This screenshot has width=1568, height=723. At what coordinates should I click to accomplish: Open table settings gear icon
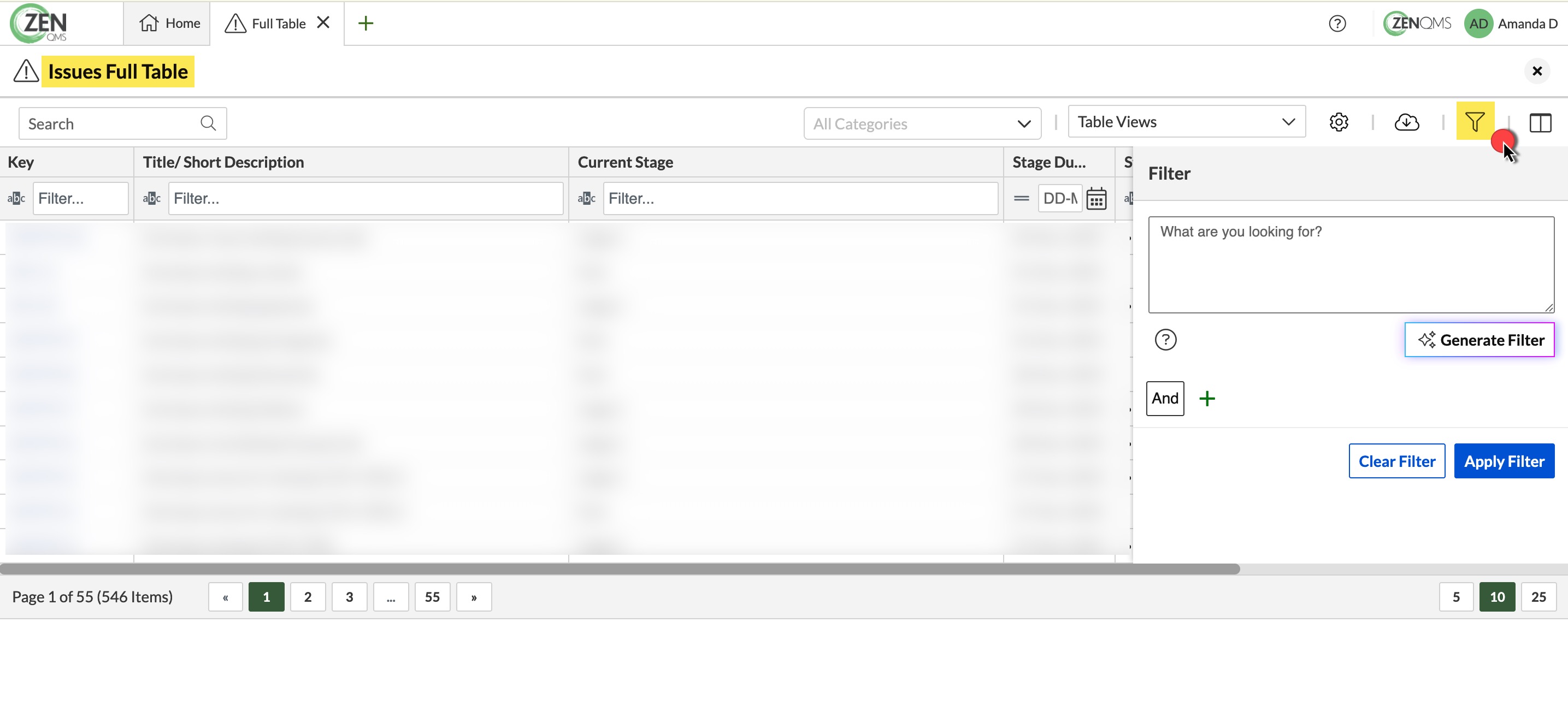1338,122
